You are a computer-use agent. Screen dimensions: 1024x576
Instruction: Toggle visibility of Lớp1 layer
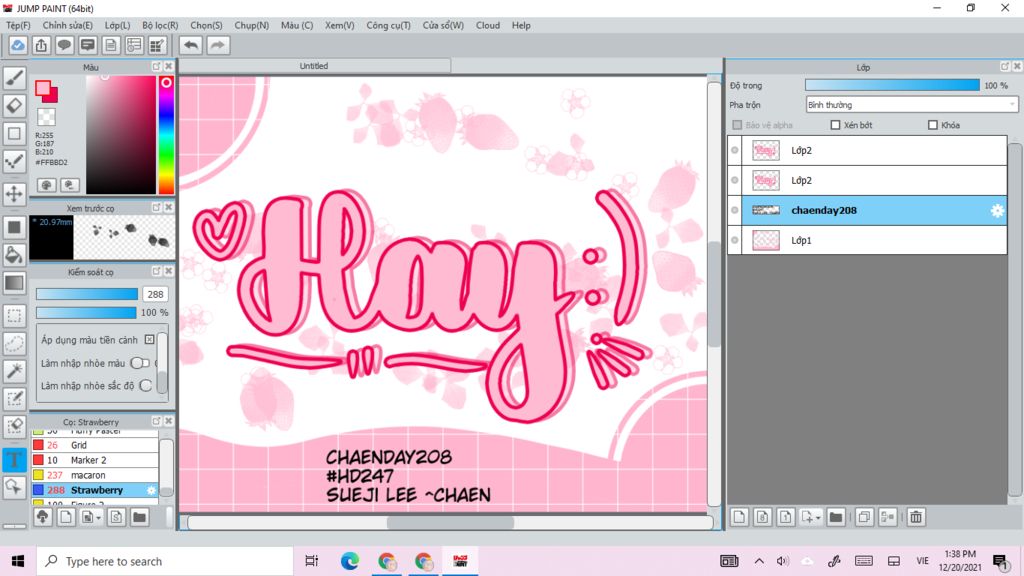735,240
